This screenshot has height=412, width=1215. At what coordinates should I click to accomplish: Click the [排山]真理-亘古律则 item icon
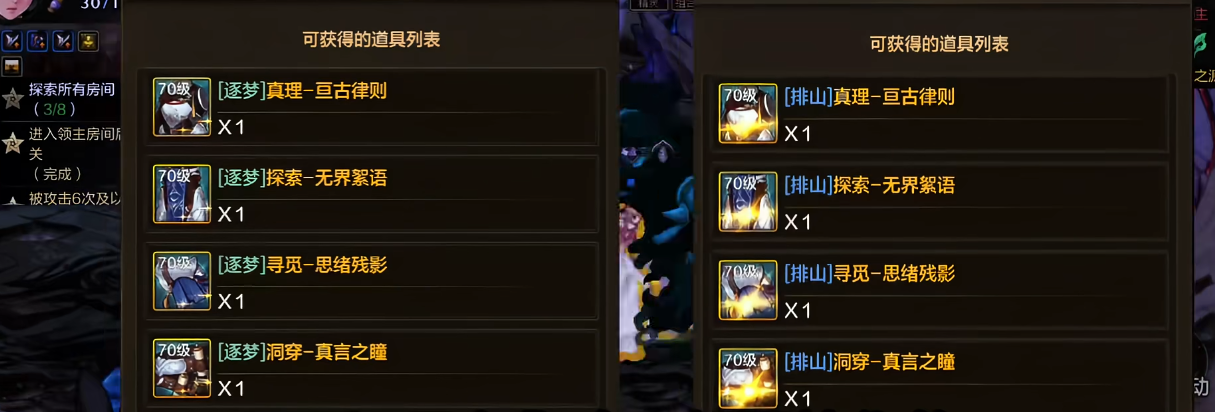pos(748,113)
